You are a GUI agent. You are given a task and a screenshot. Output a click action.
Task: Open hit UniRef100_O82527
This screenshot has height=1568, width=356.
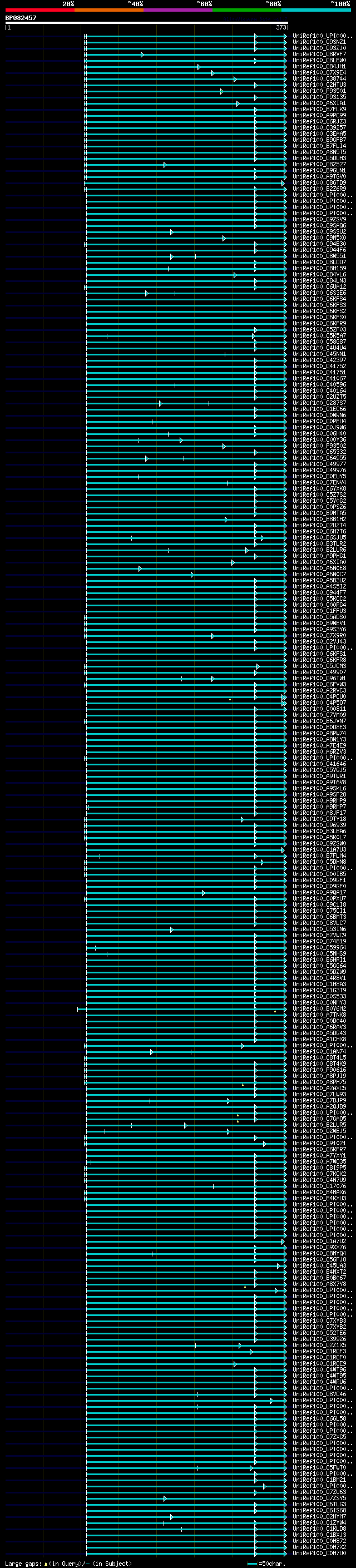[x=319, y=164]
